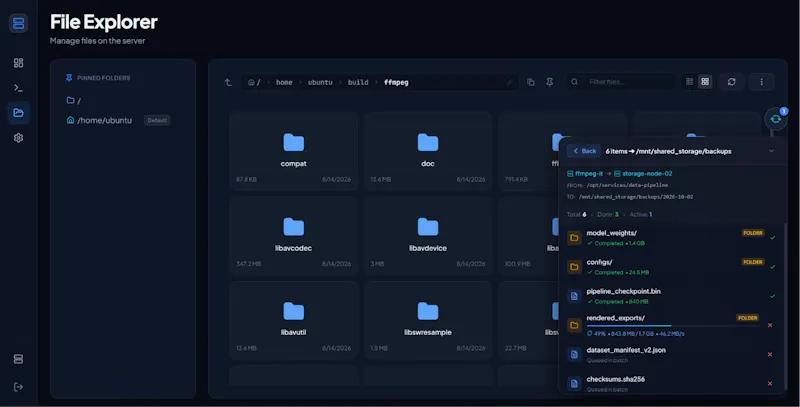The width and height of the screenshot is (800, 407).
Task: Switch to the list view layout
Action: (690, 82)
